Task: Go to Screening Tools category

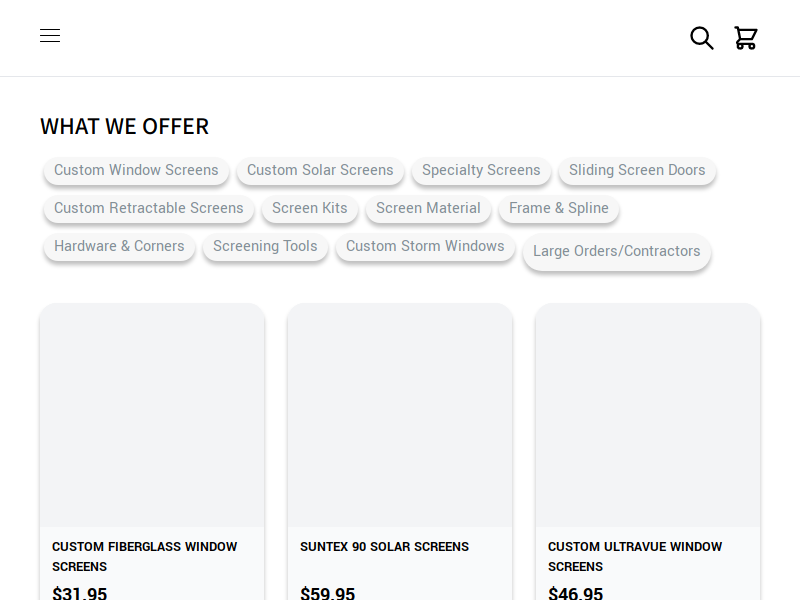Action: [x=265, y=246]
